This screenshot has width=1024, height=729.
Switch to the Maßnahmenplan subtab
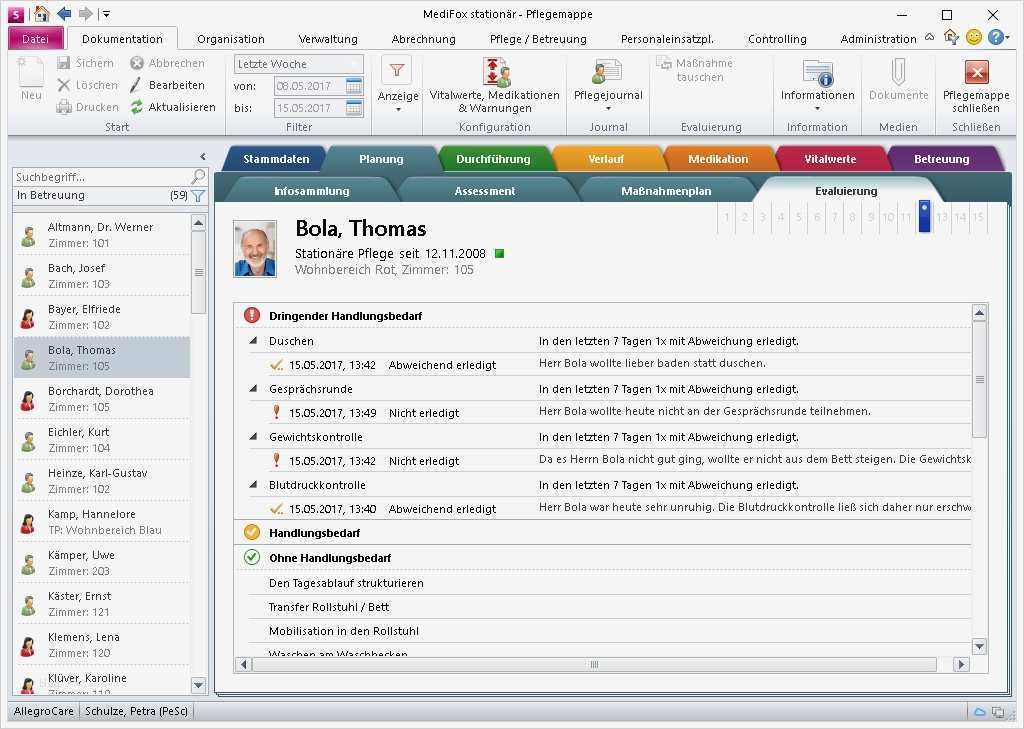[x=666, y=191]
